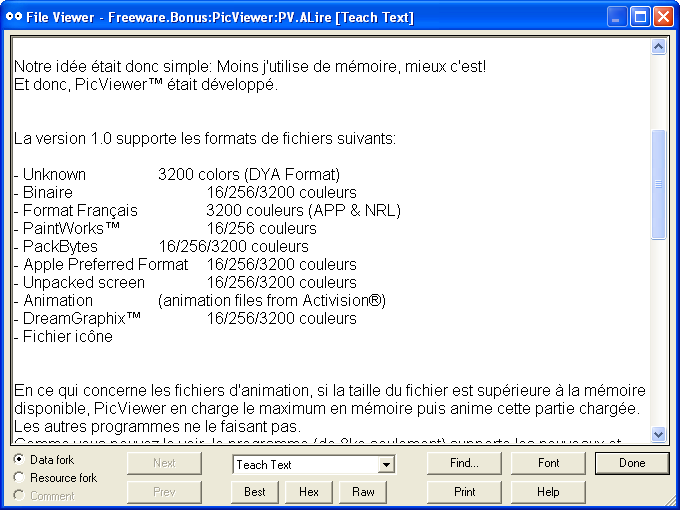This screenshot has width=680, height=510.
Task: Open Help with the Help button
Action: (548, 492)
